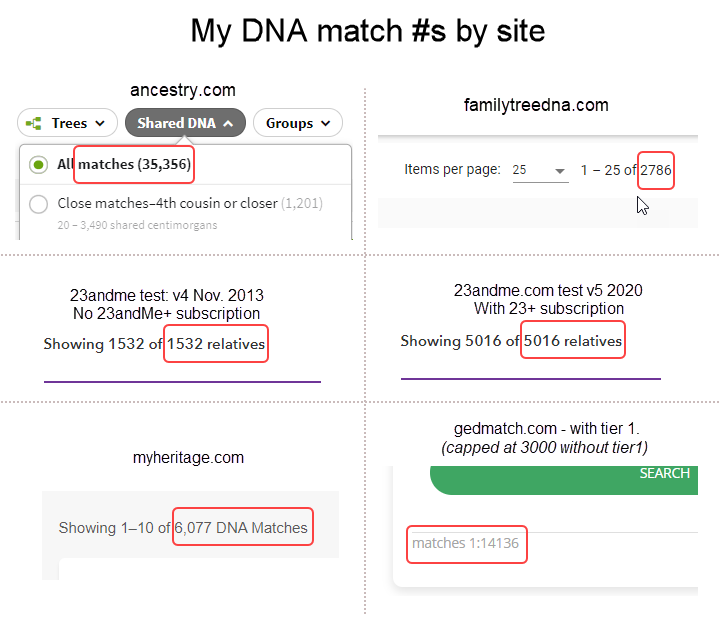The height and width of the screenshot is (620, 720).
Task: Click the 6,077 DNA Matches text
Action: [241, 528]
